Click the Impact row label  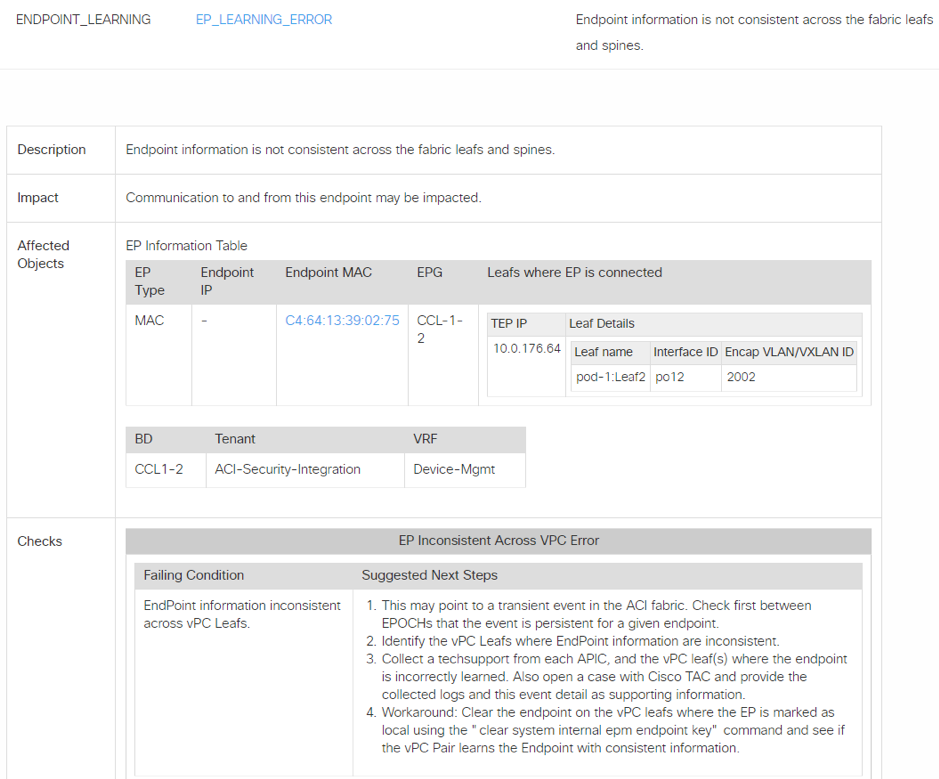click(x=38, y=198)
